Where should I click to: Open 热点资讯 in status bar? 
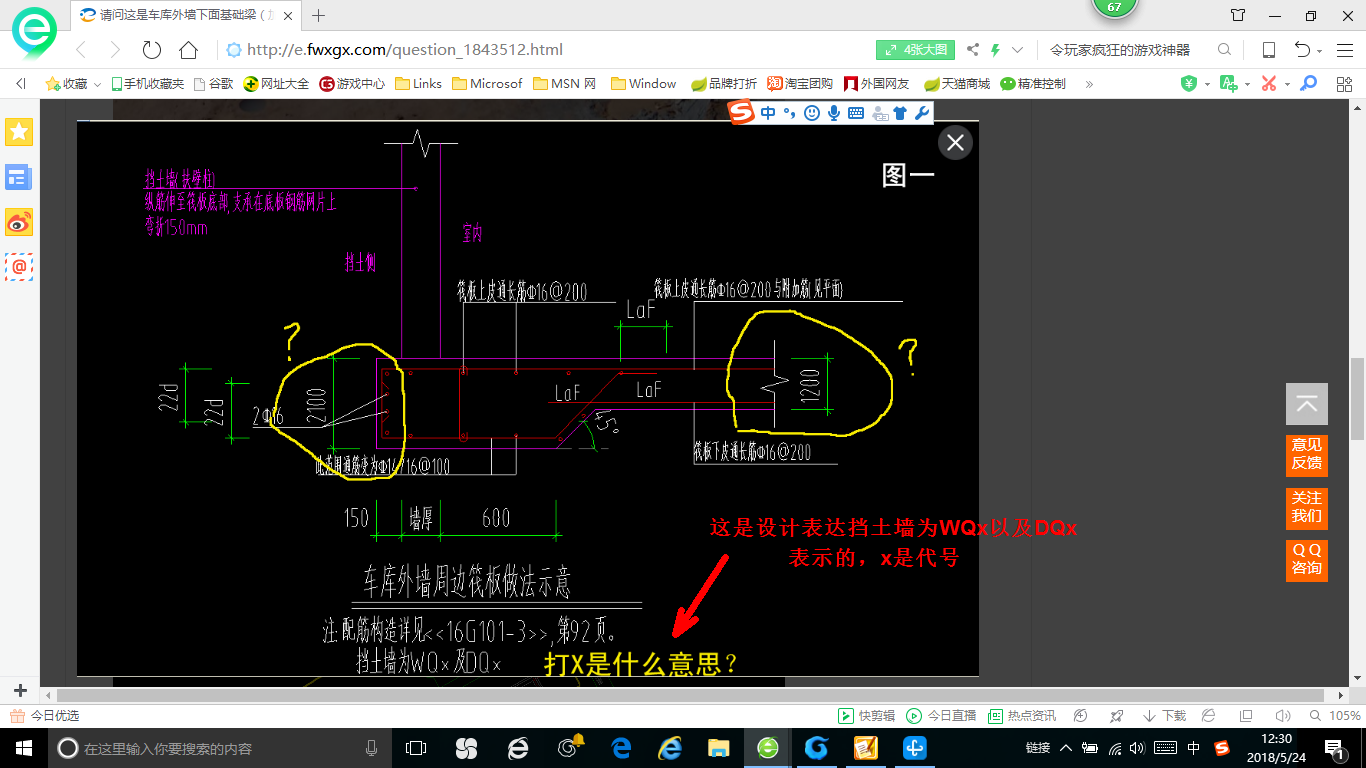tap(1022, 716)
